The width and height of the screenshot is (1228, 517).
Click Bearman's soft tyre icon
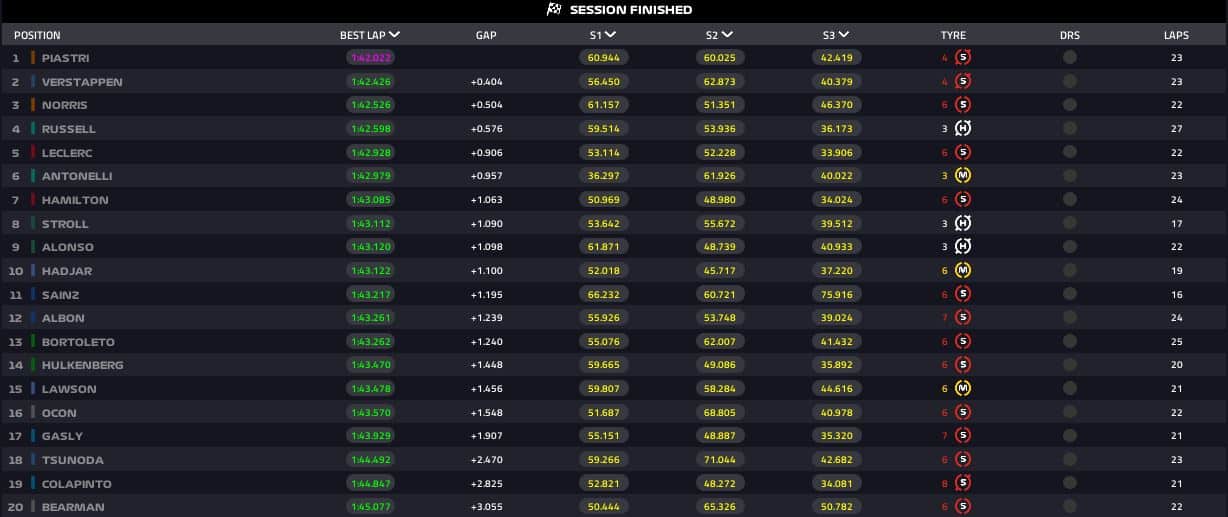963,506
